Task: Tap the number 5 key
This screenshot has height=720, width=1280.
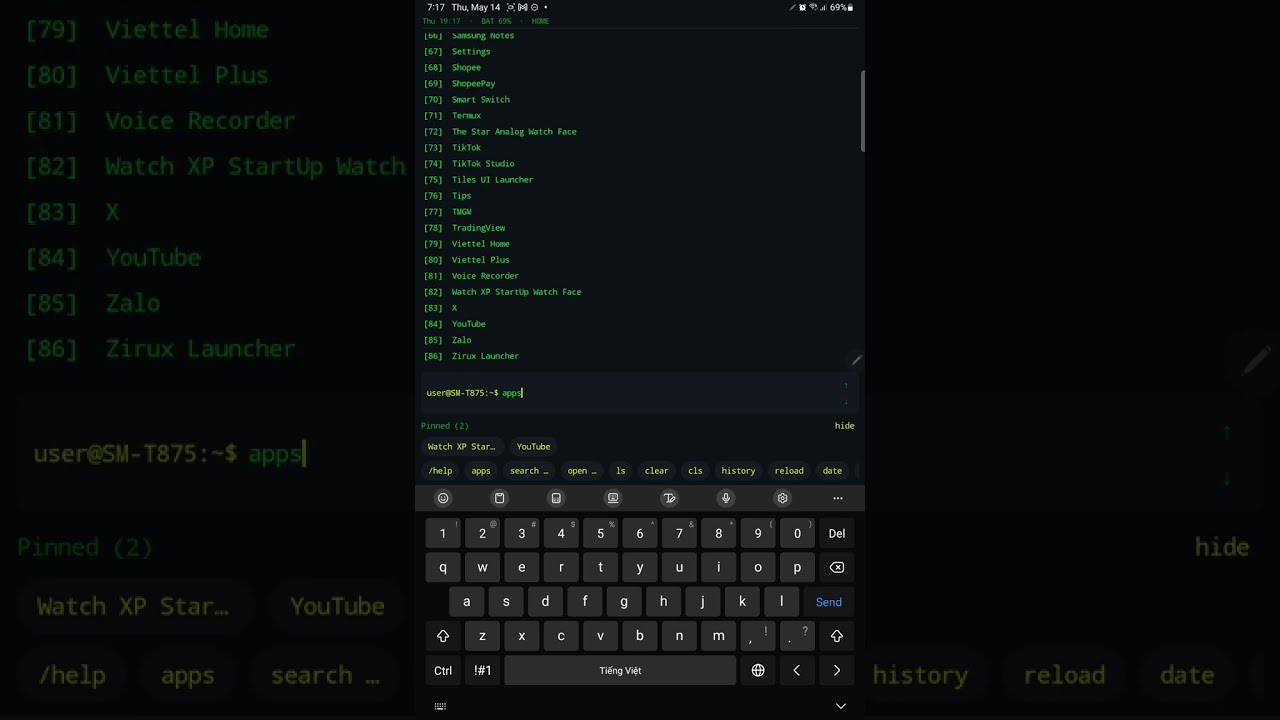Action: 600,533
